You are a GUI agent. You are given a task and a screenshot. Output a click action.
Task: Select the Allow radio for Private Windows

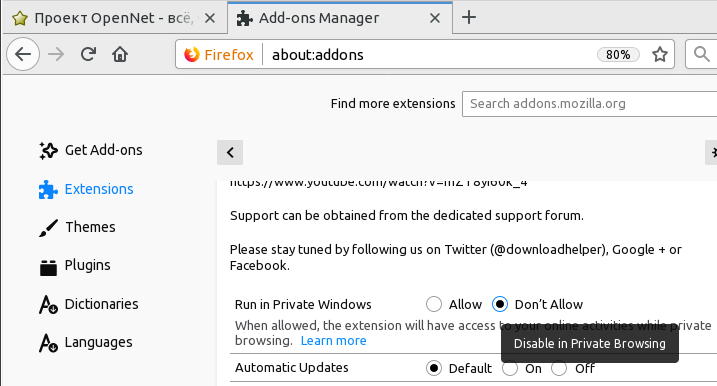coord(433,304)
